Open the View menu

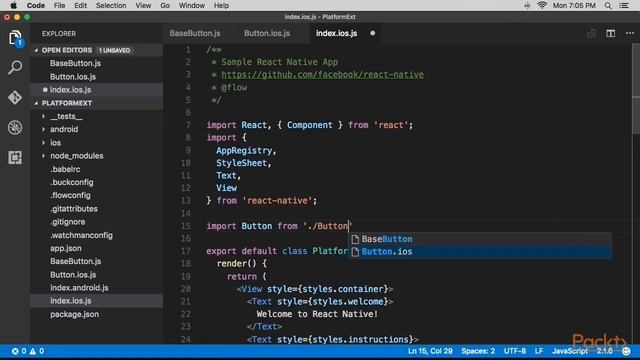tap(143, 5)
